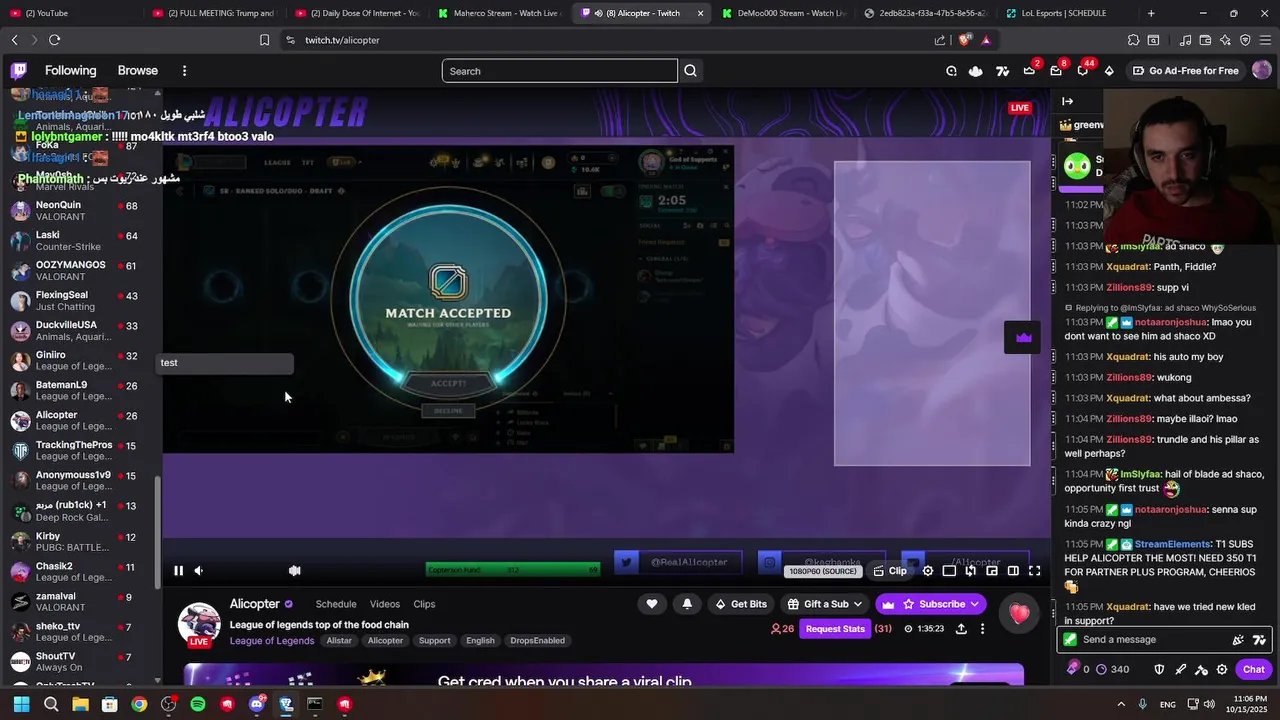Viewport: 1280px width, 720px height.
Task: Show hidden system tray icons chevron
Action: 1120,704
